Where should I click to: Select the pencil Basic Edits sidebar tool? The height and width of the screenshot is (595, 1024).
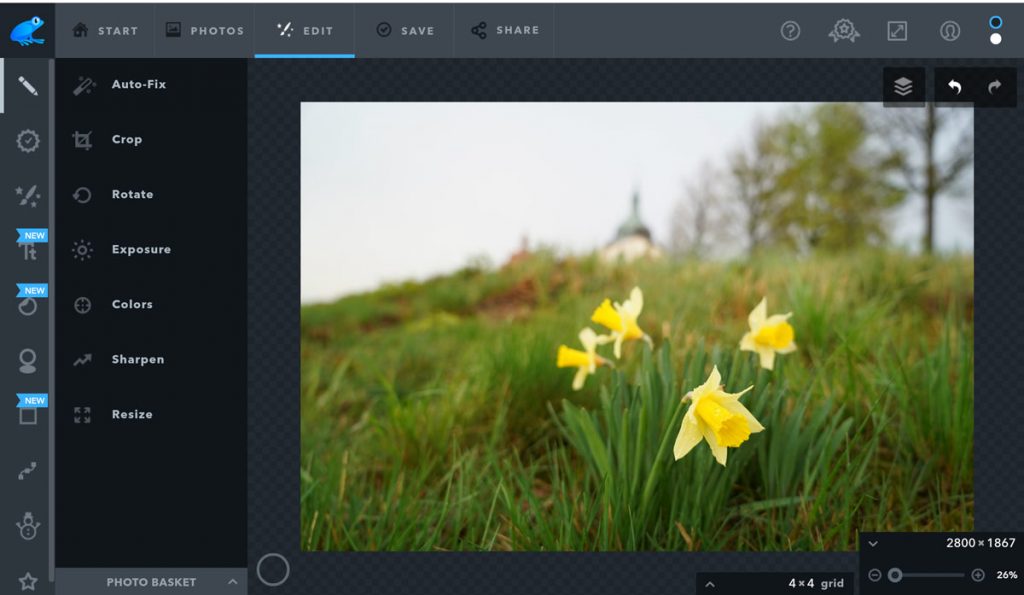coord(28,86)
